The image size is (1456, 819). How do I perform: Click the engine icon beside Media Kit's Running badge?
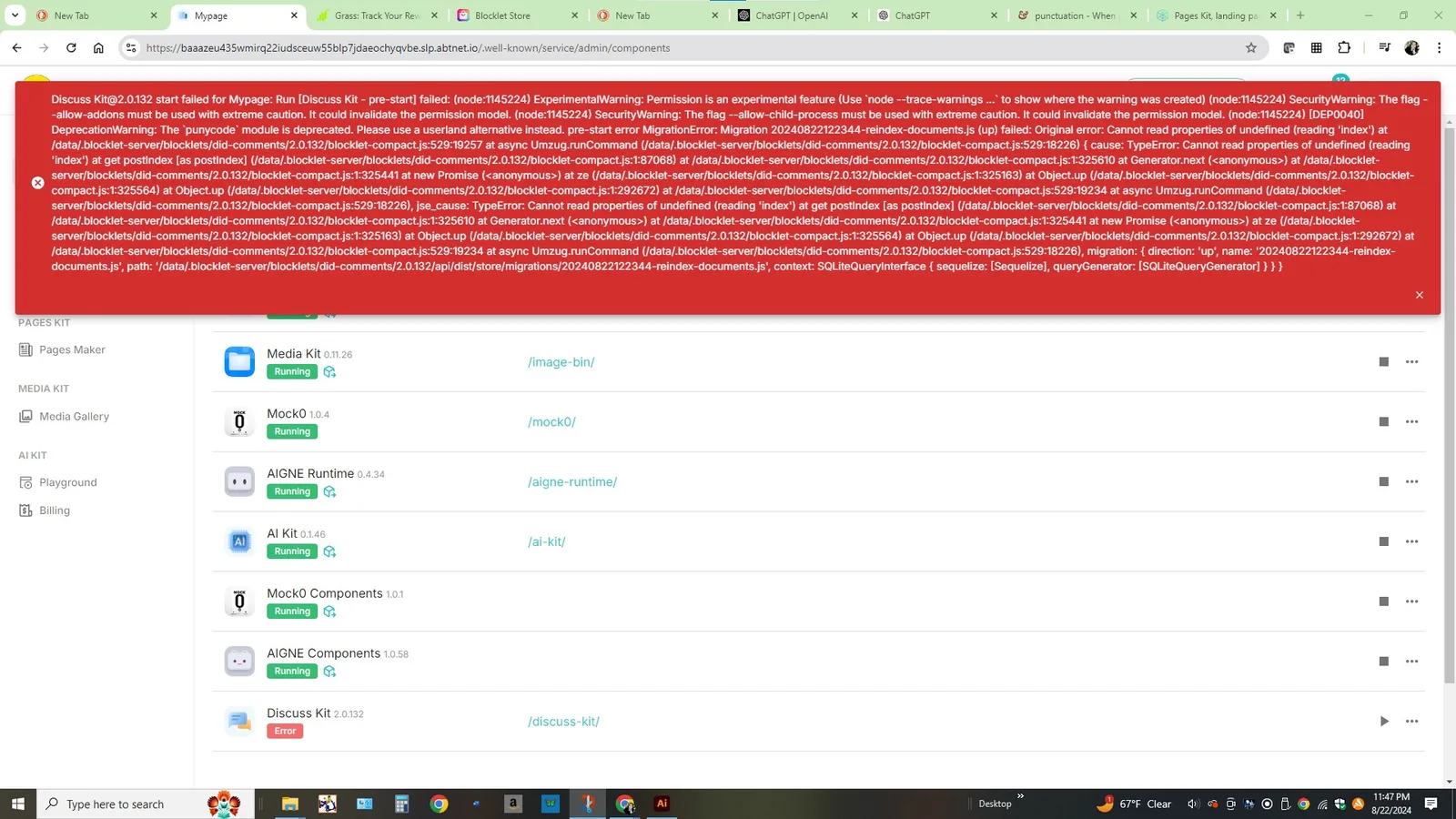pyautogui.click(x=329, y=372)
